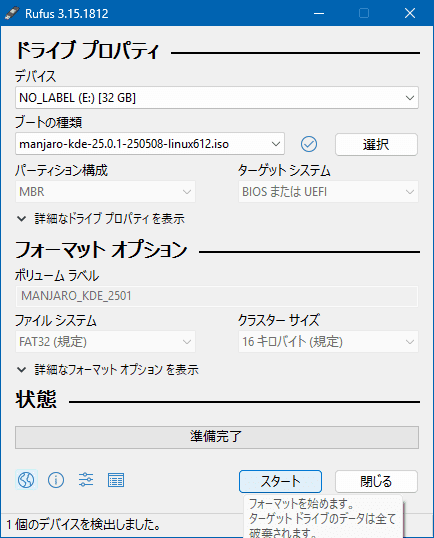Click the デバイス label
The height and width of the screenshot is (538, 434).
pyautogui.click(x=35, y=76)
